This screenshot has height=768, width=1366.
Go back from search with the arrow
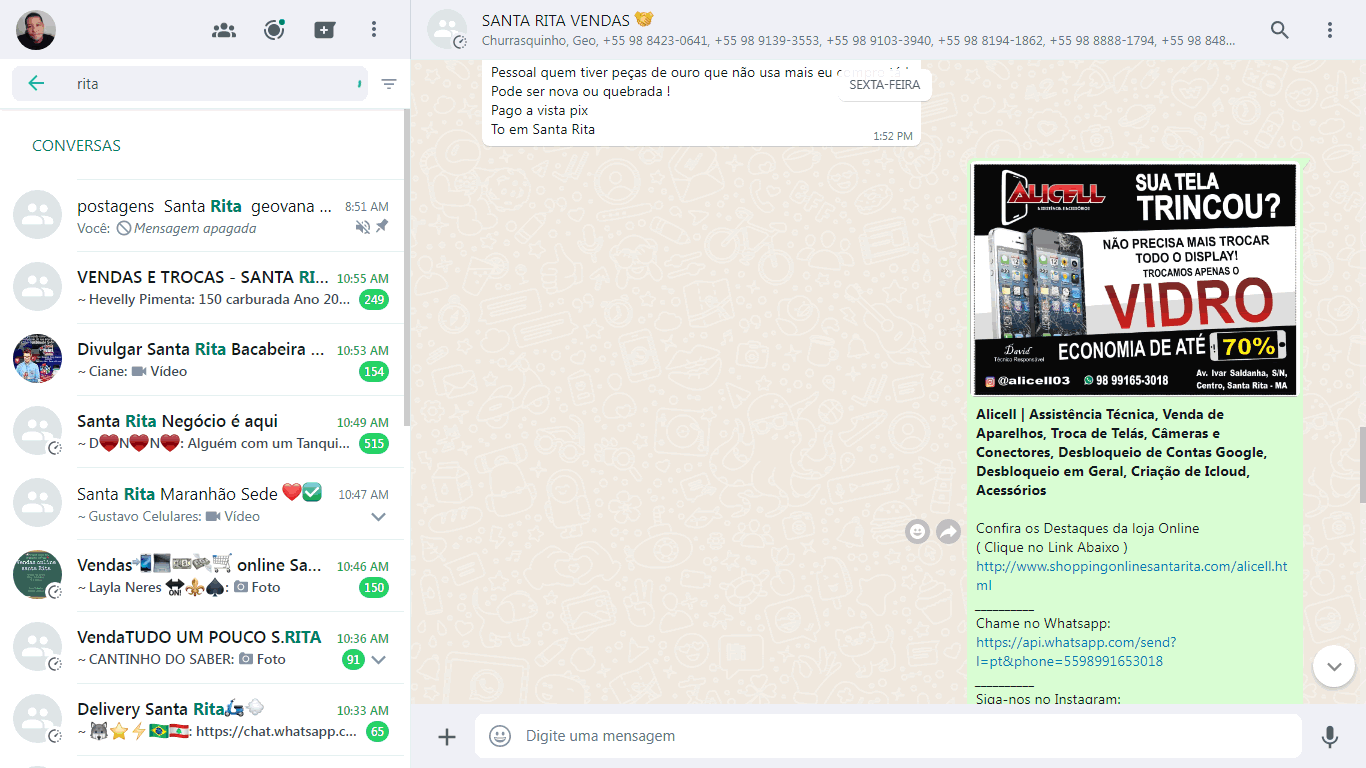coord(36,84)
